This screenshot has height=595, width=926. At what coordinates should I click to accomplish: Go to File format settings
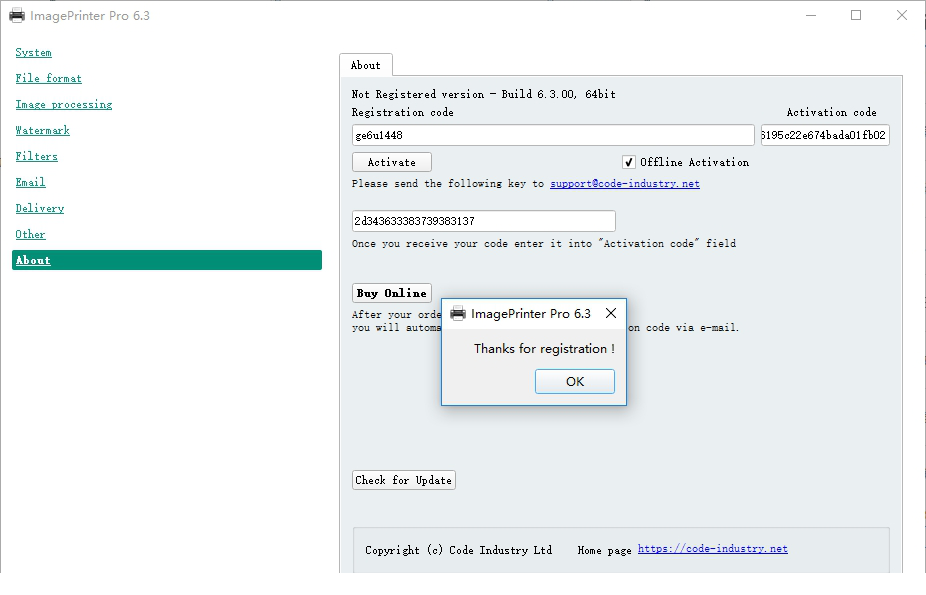(x=48, y=79)
